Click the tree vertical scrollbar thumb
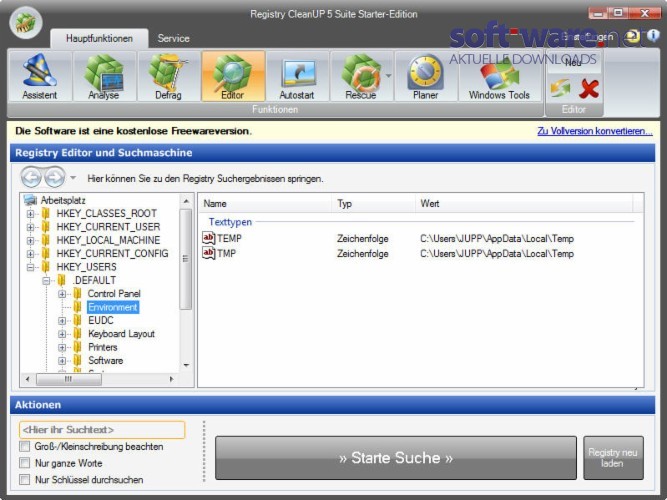The height and width of the screenshot is (500, 667). pyautogui.click(x=185, y=259)
